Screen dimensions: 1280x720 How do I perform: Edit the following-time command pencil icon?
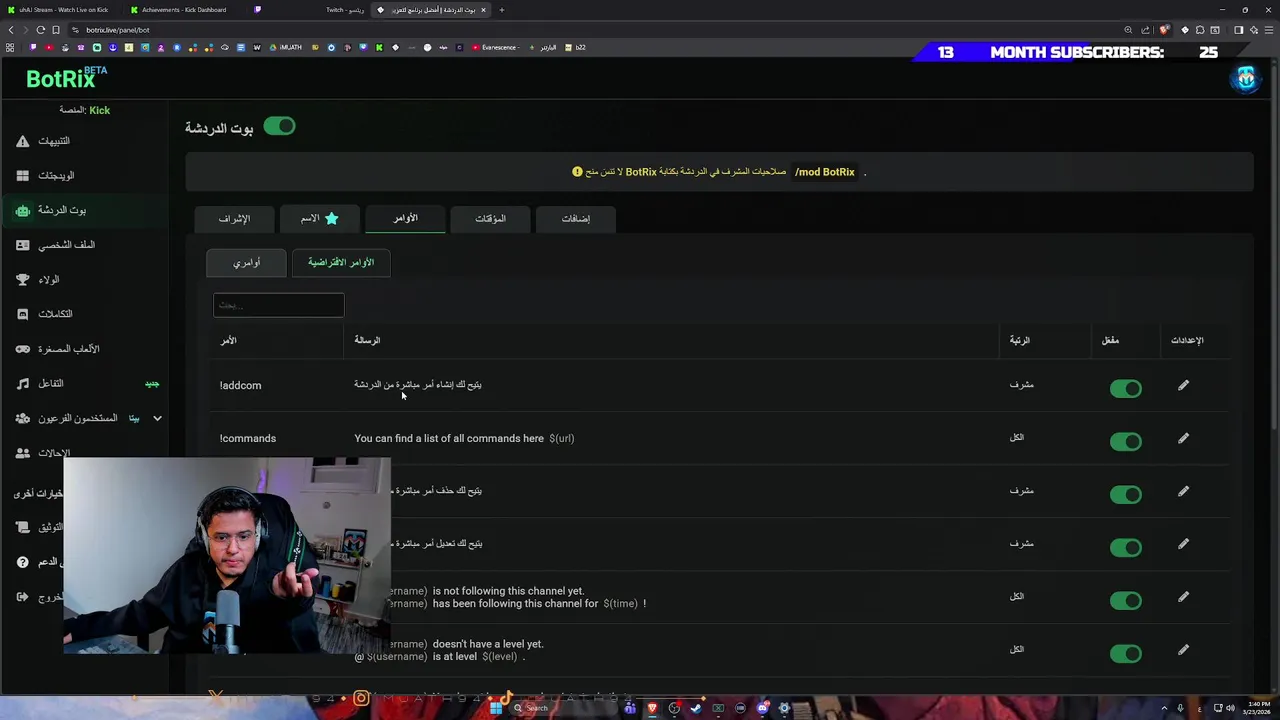pos(1183,597)
